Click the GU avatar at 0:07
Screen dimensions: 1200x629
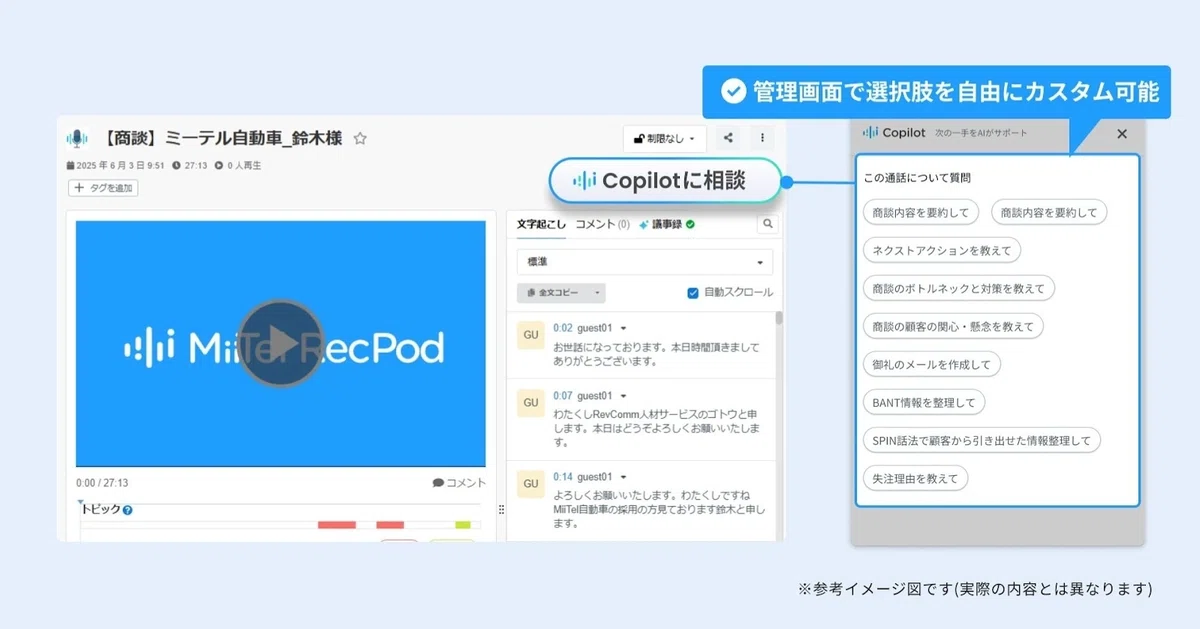(x=531, y=403)
